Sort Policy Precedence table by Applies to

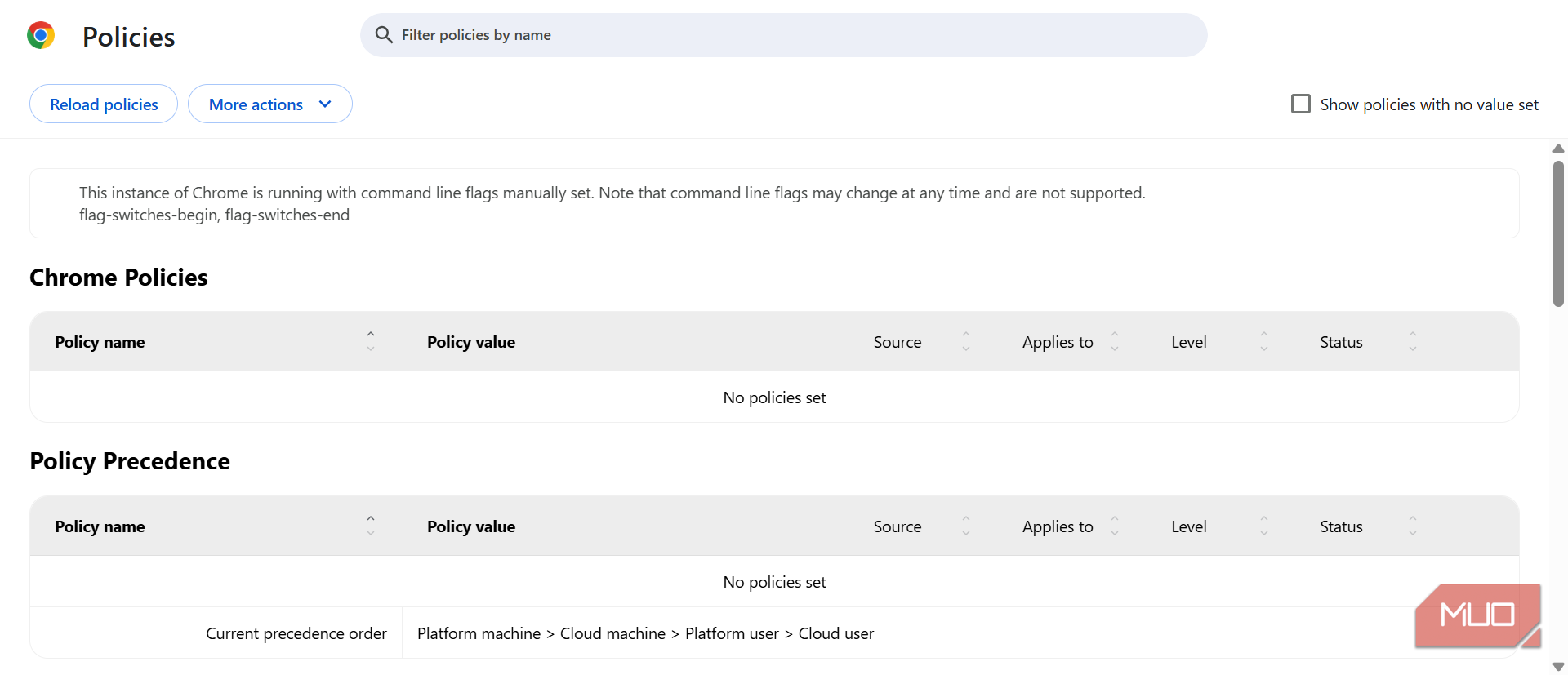coord(1115,526)
